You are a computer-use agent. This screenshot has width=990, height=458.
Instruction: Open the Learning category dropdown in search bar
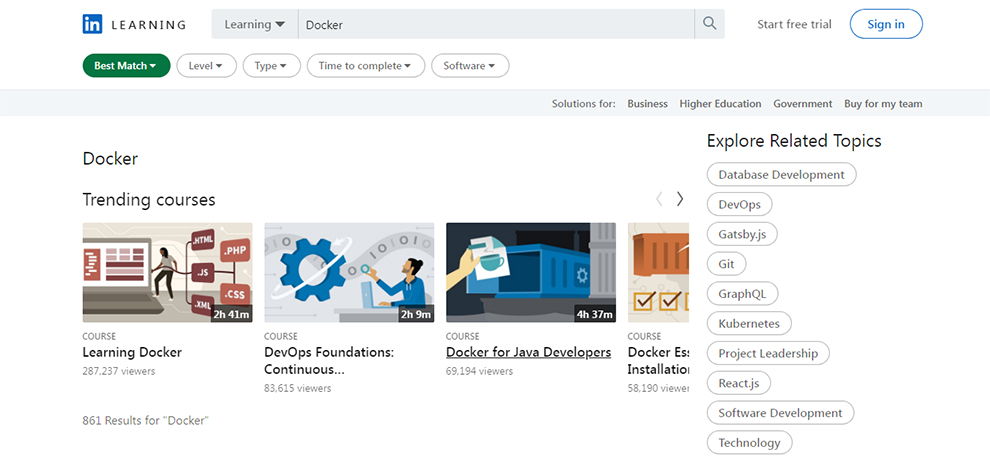pyautogui.click(x=254, y=24)
